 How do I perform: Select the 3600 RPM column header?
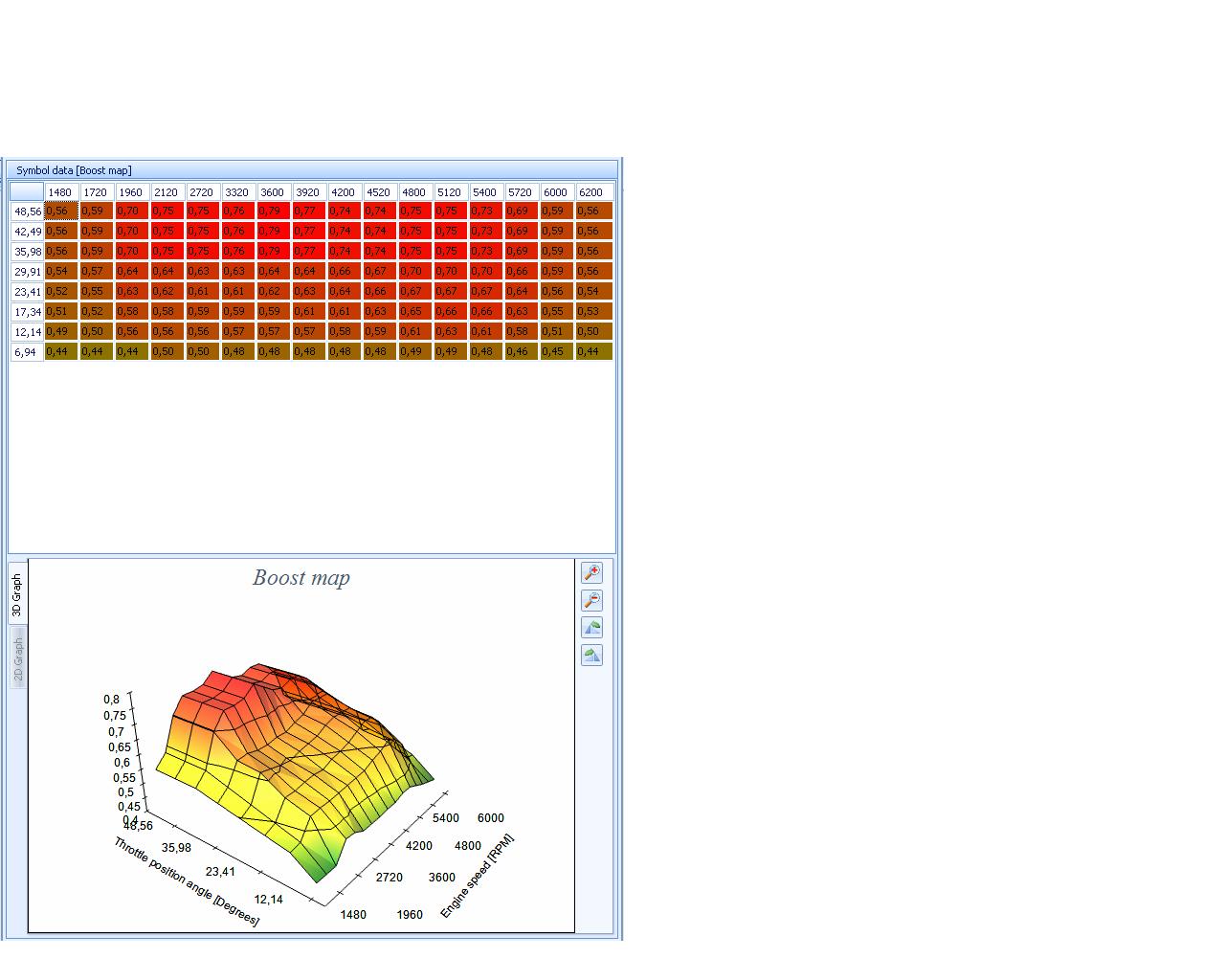tap(274, 192)
